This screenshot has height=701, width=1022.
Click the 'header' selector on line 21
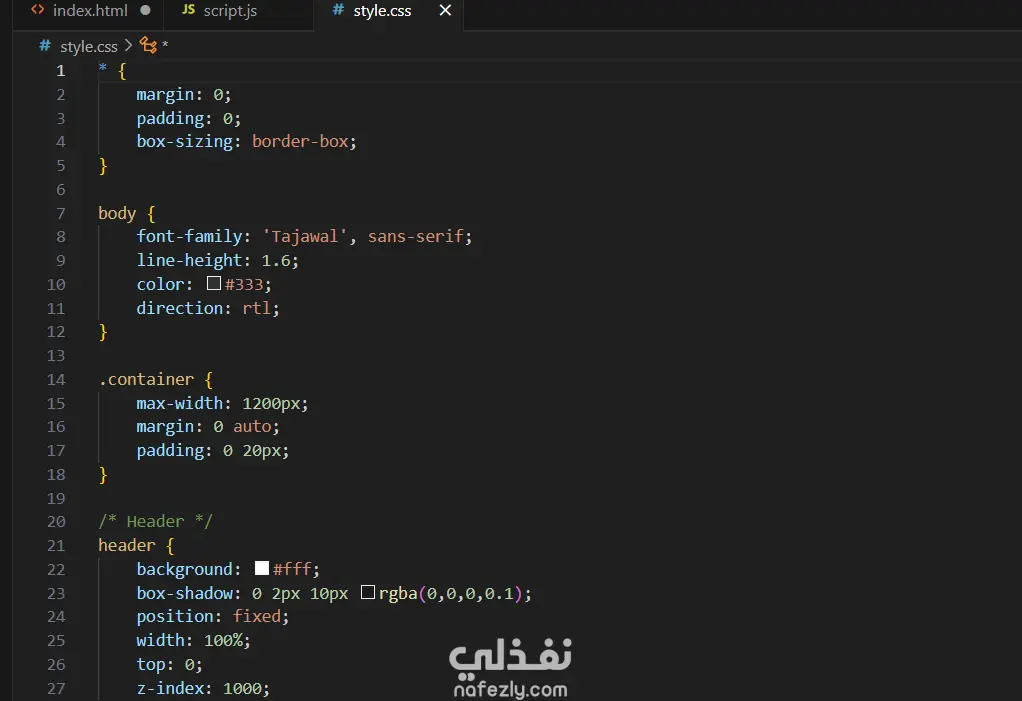tap(127, 545)
